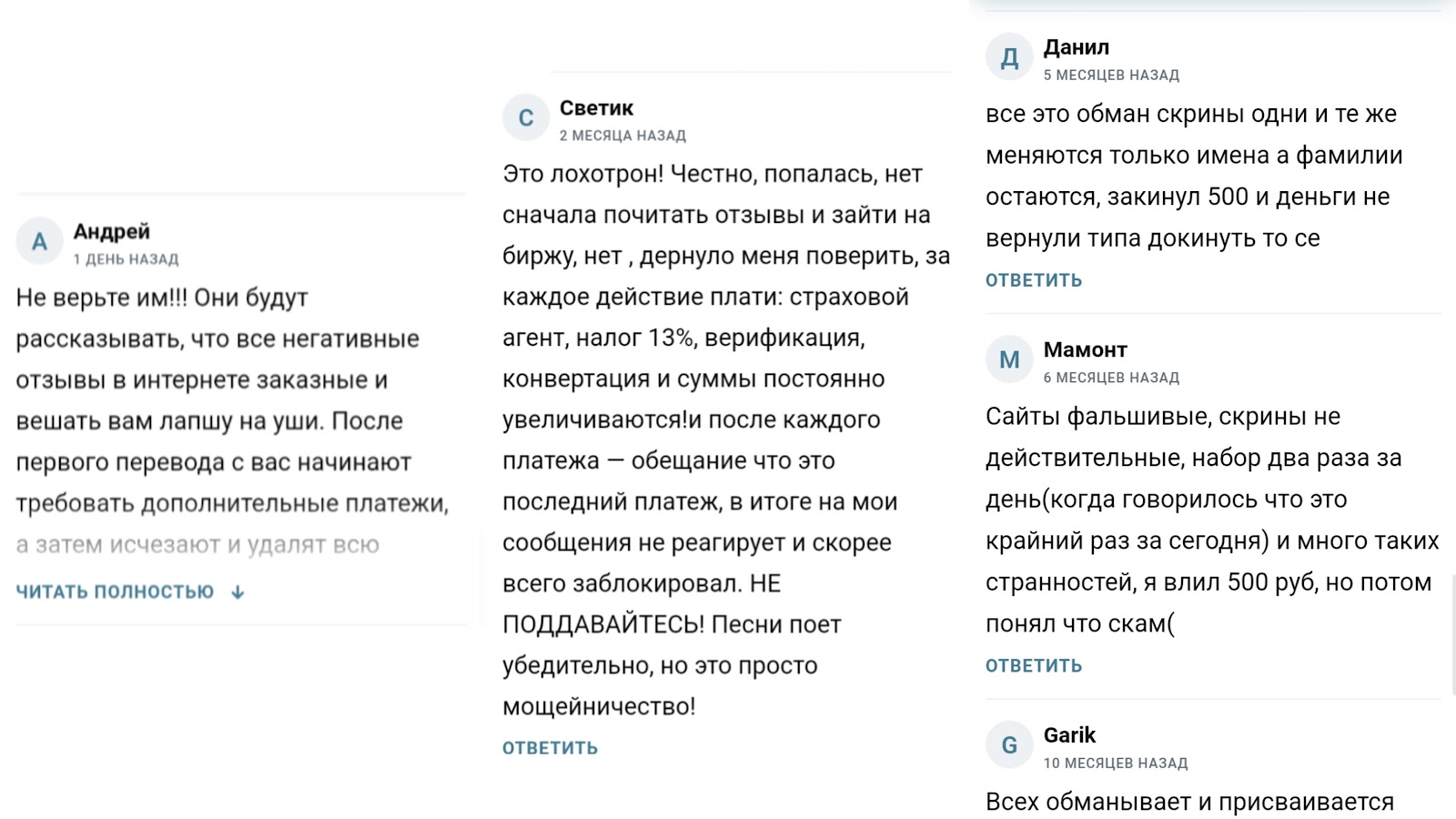
Task: Click '10 месяцев назад' timestamp on Garik's comment
Action: [x=1115, y=763]
